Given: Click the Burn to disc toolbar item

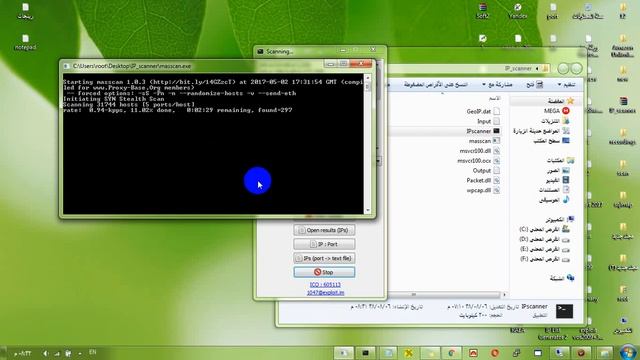Looking at the screenshot, I should [436, 84].
